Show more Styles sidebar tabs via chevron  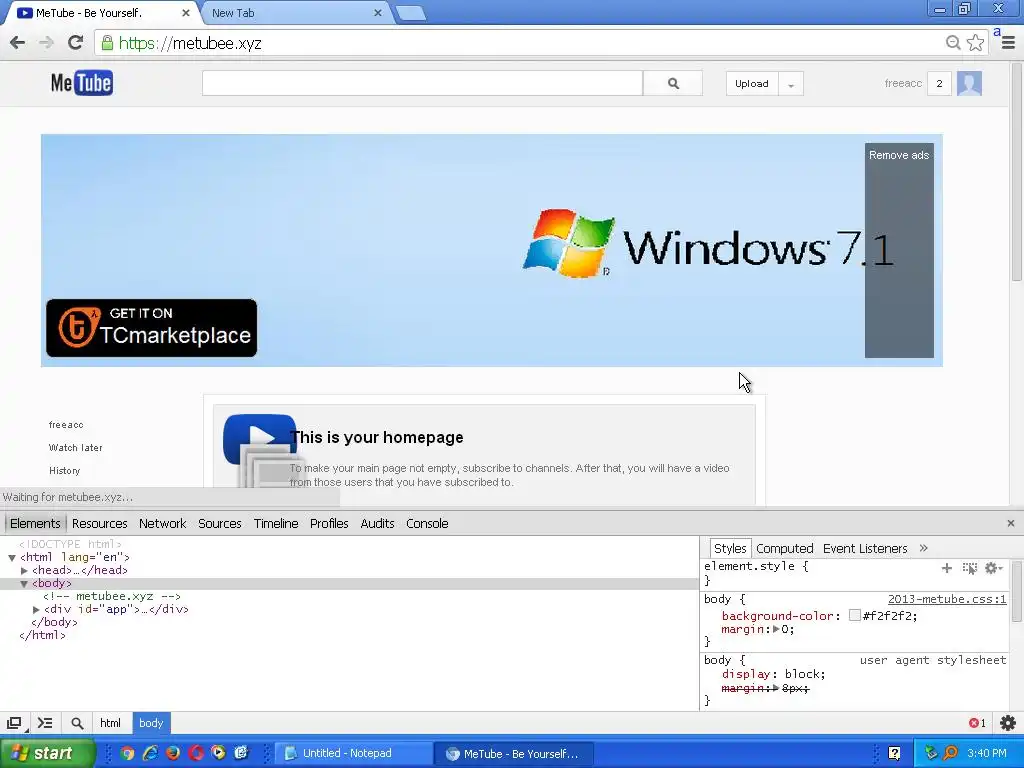pos(923,548)
